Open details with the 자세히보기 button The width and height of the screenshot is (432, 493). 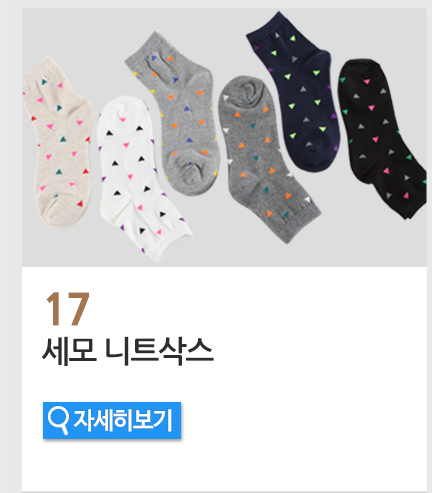[x=112, y=421]
